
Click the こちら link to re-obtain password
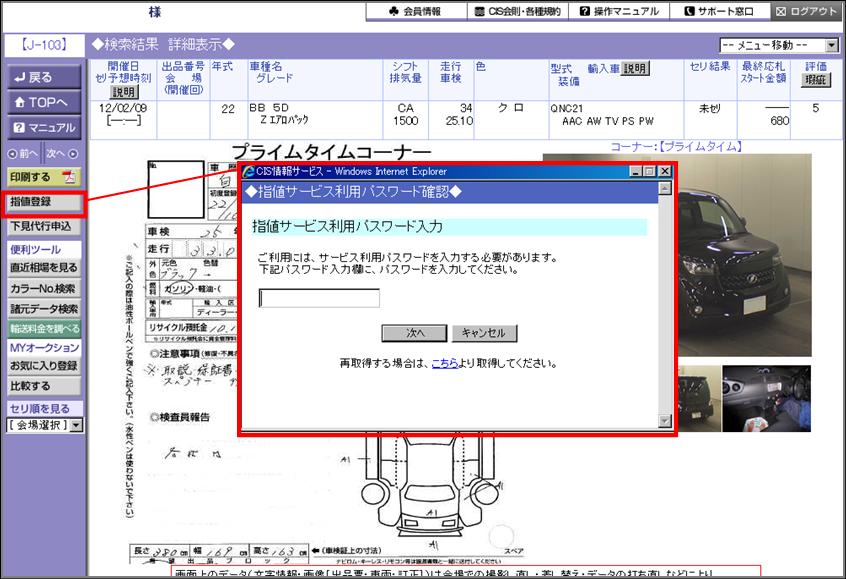(445, 364)
